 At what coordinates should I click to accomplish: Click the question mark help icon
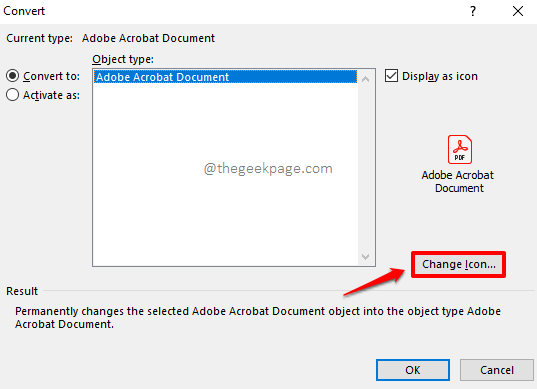[473, 11]
